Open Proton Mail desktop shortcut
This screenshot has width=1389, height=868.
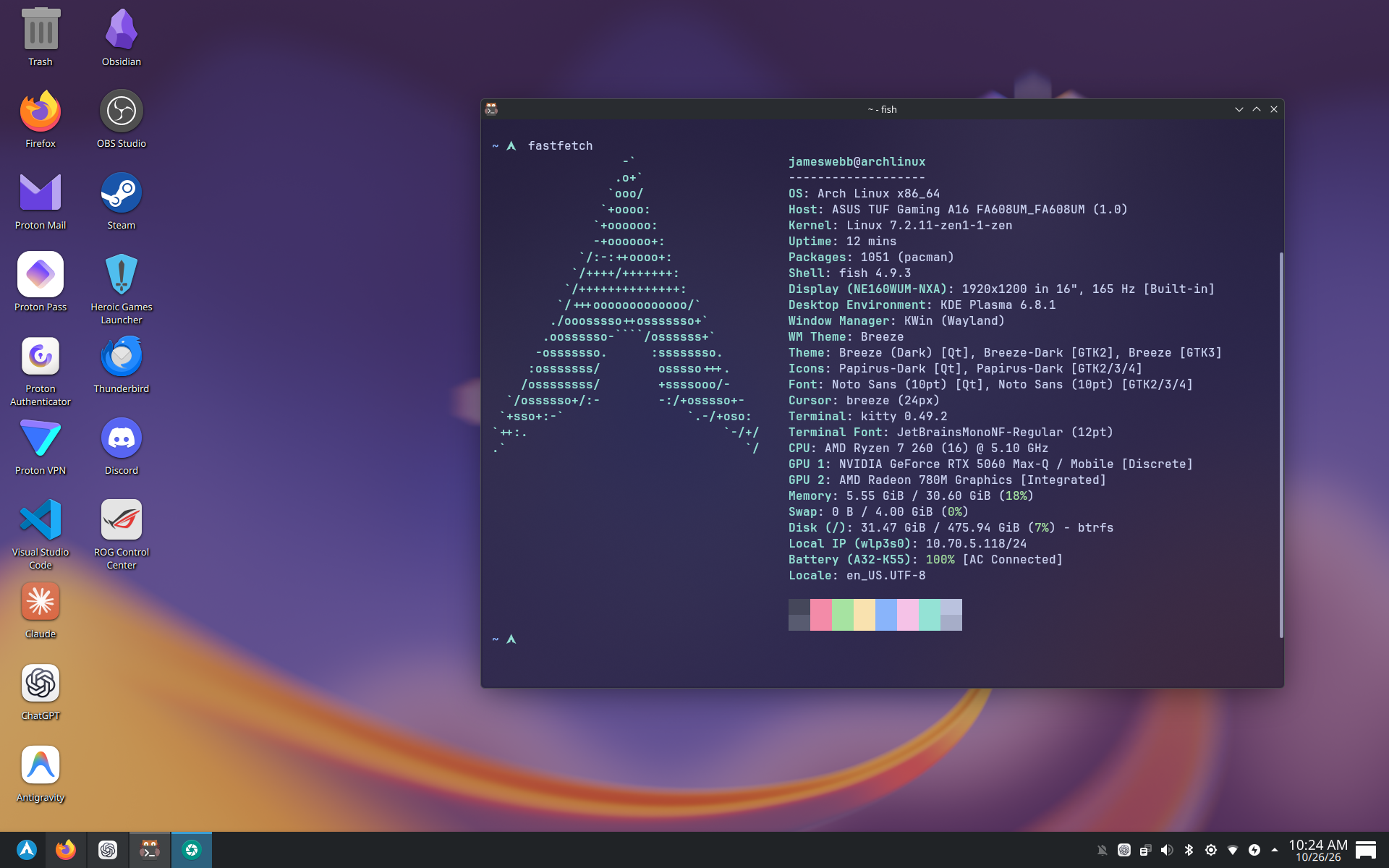coord(41,200)
